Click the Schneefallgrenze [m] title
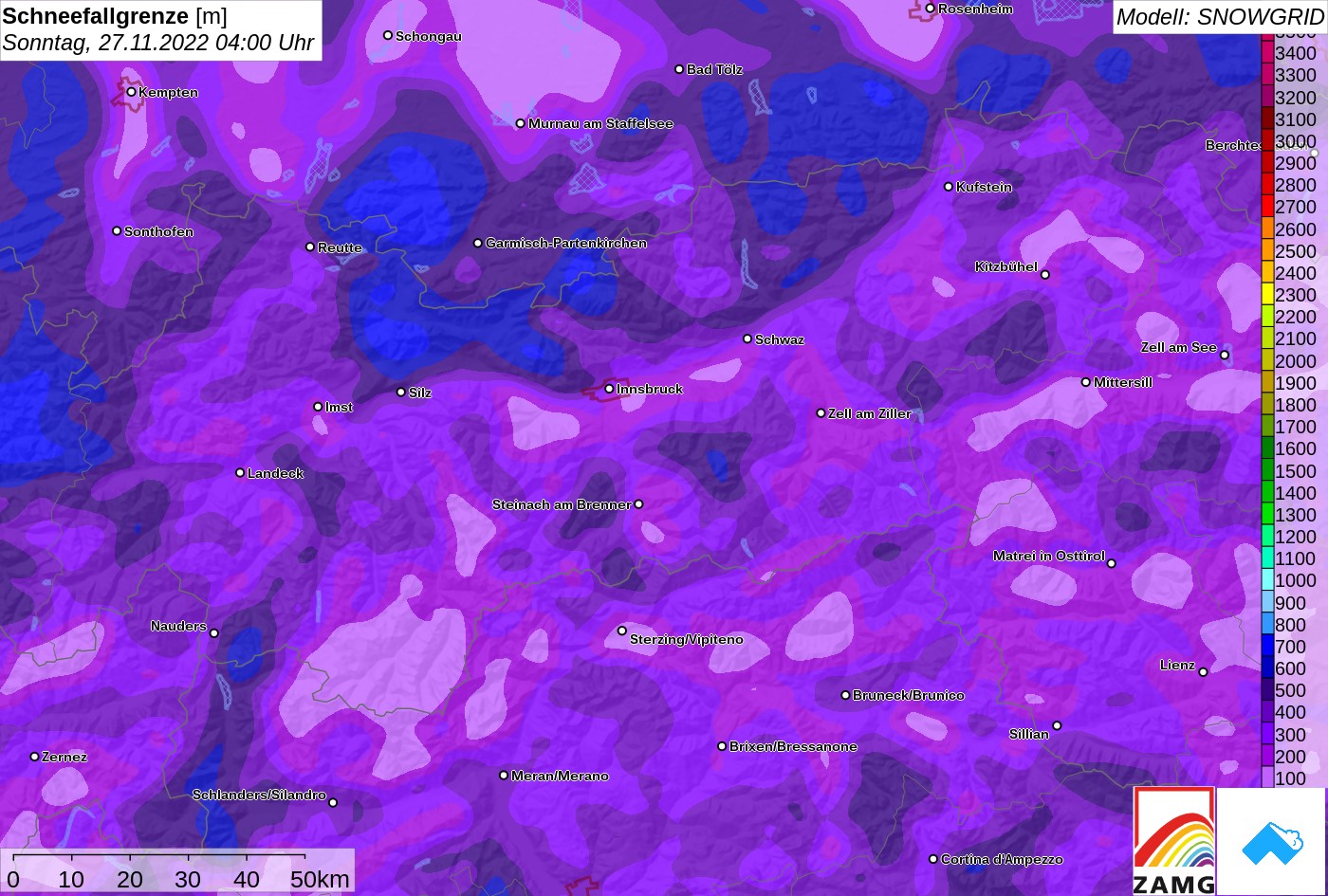The height and width of the screenshot is (896, 1328). [115, 15]
